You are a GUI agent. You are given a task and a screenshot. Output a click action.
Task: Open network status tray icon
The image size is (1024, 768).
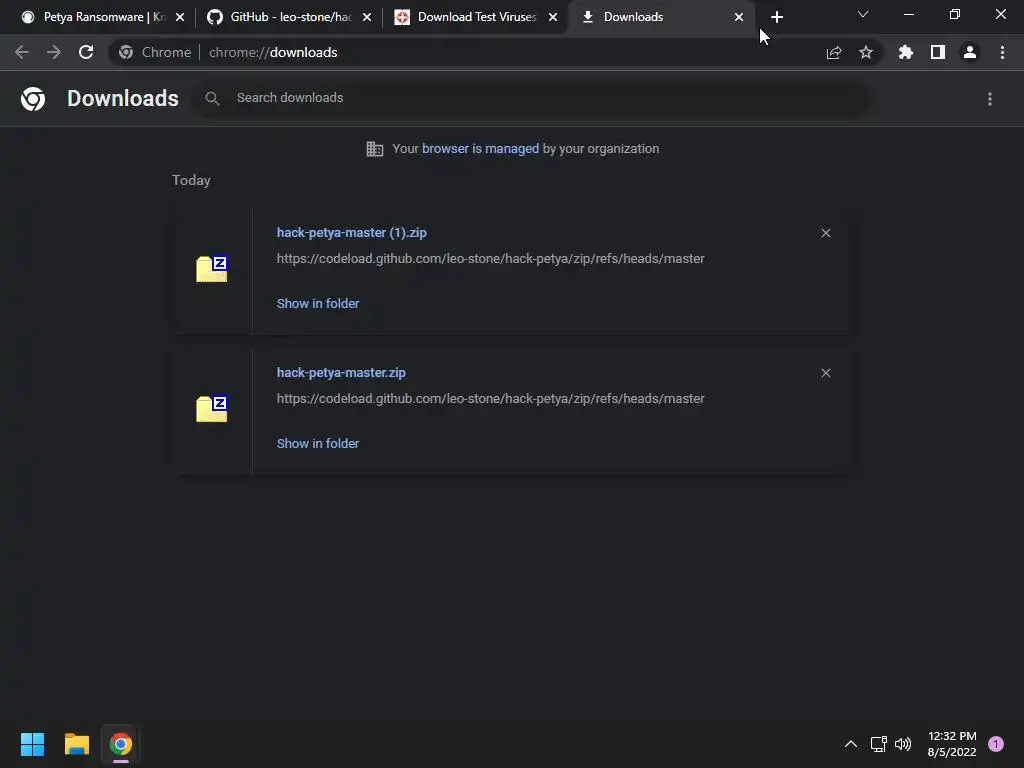point(878,744)
